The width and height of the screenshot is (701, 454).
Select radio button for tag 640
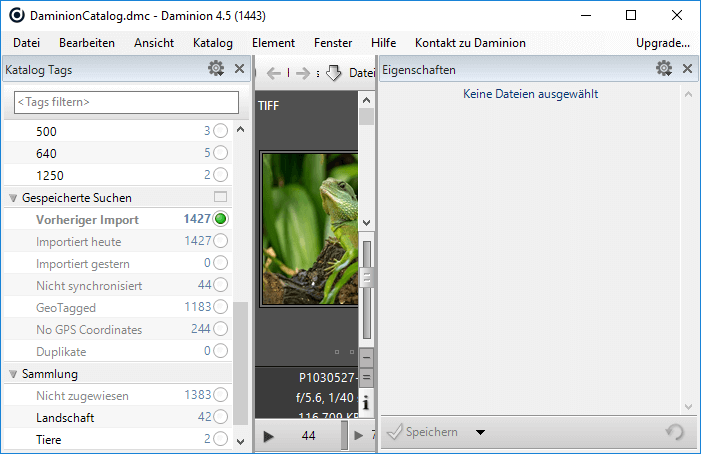(220, 153)
